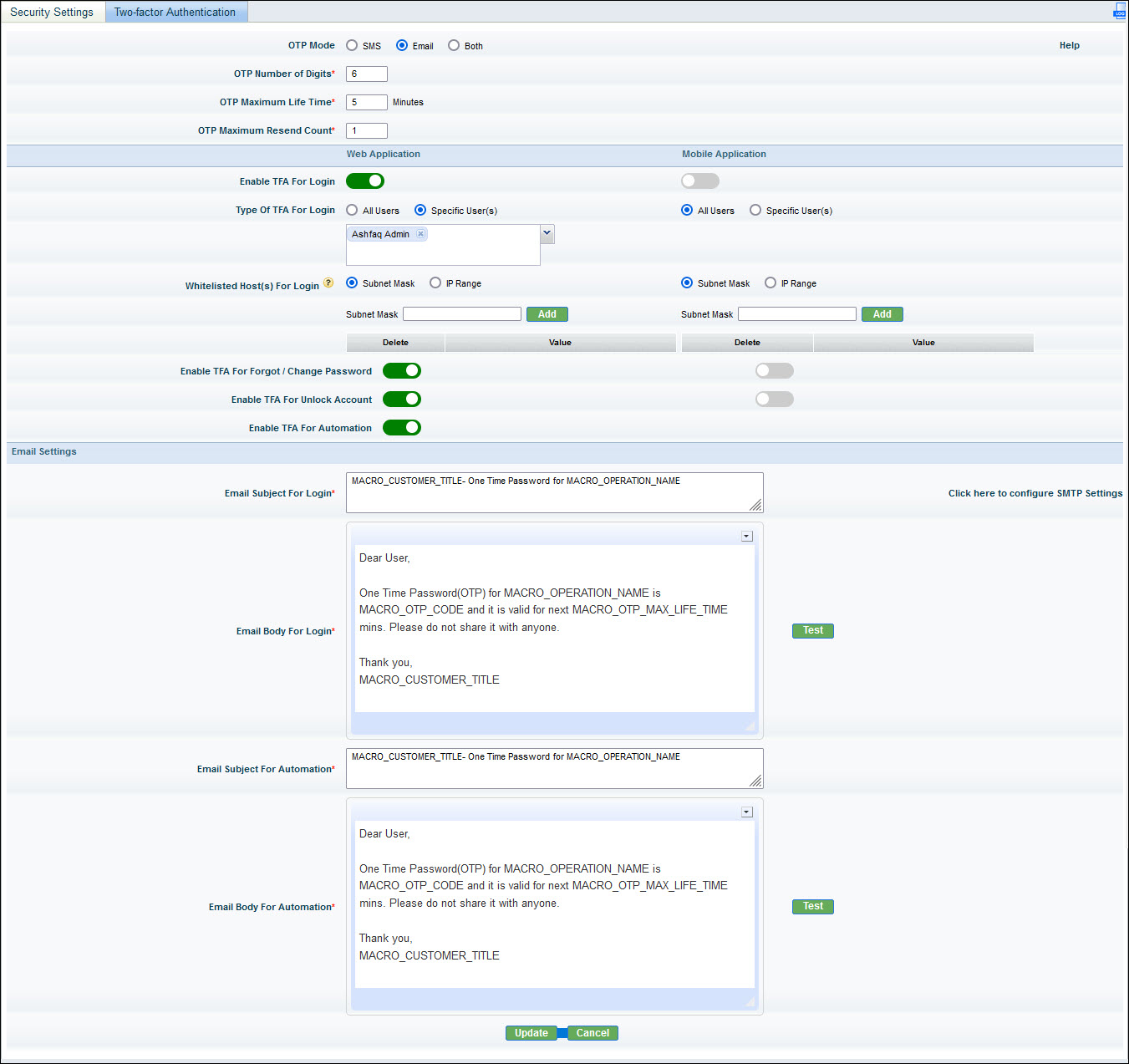Select All Users for web application login

(x=352, y=211)
